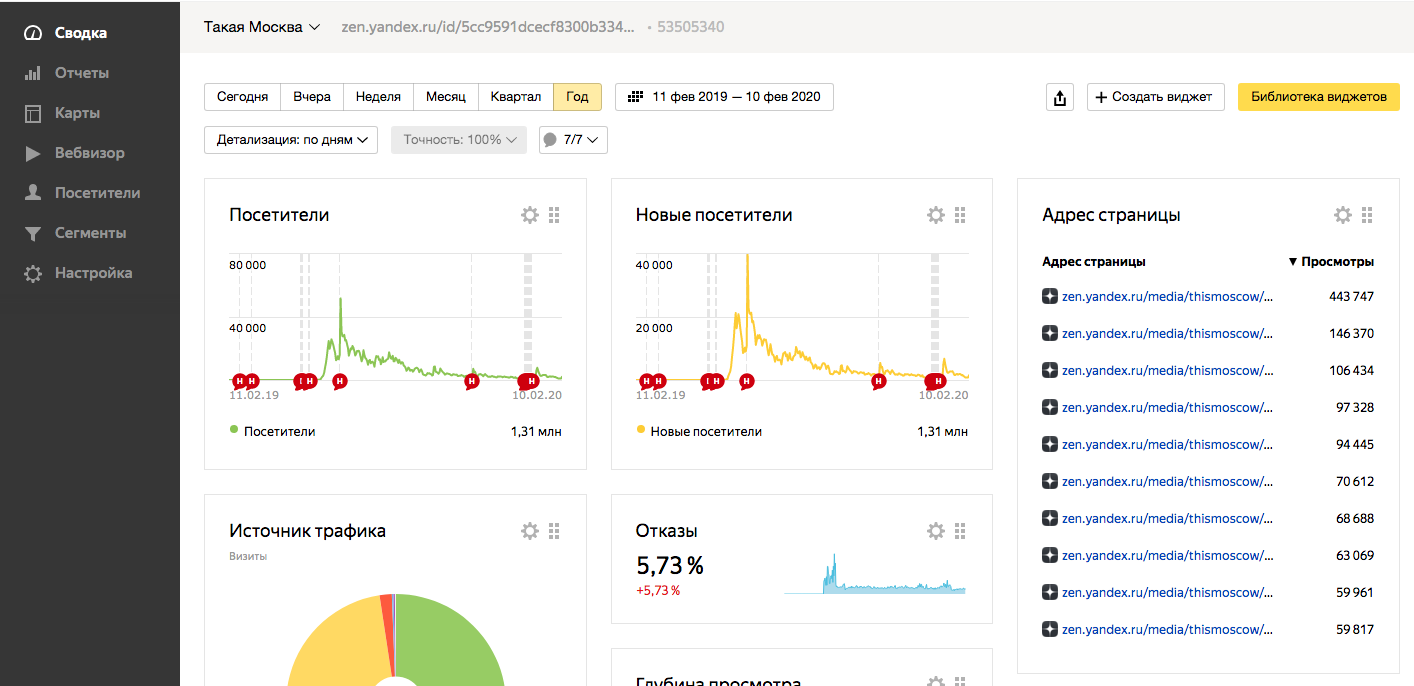Image resolution: width=1414 pixels, height=686 pixels.
Task: Open settings gear of Глубина просмотра widget
Action: [x=936, y=682]
